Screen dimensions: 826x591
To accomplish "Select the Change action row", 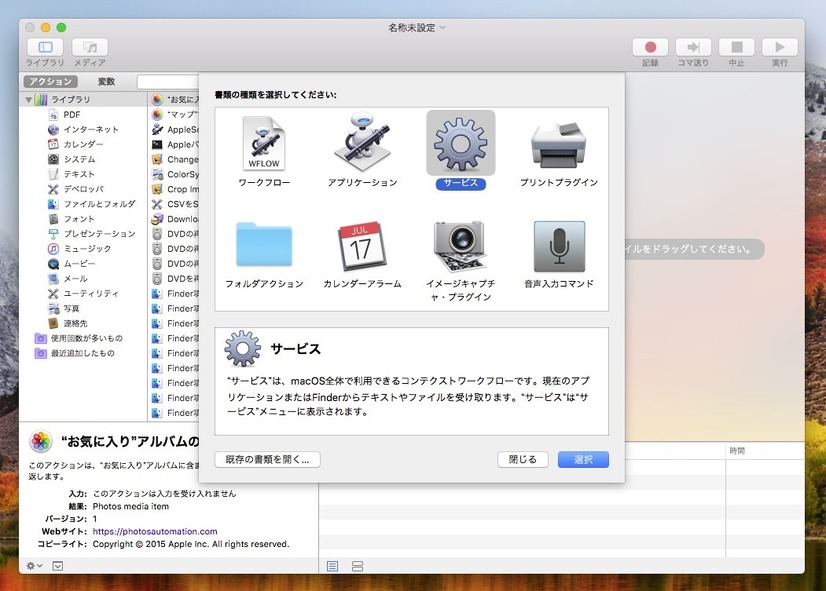I will point(174,159).
